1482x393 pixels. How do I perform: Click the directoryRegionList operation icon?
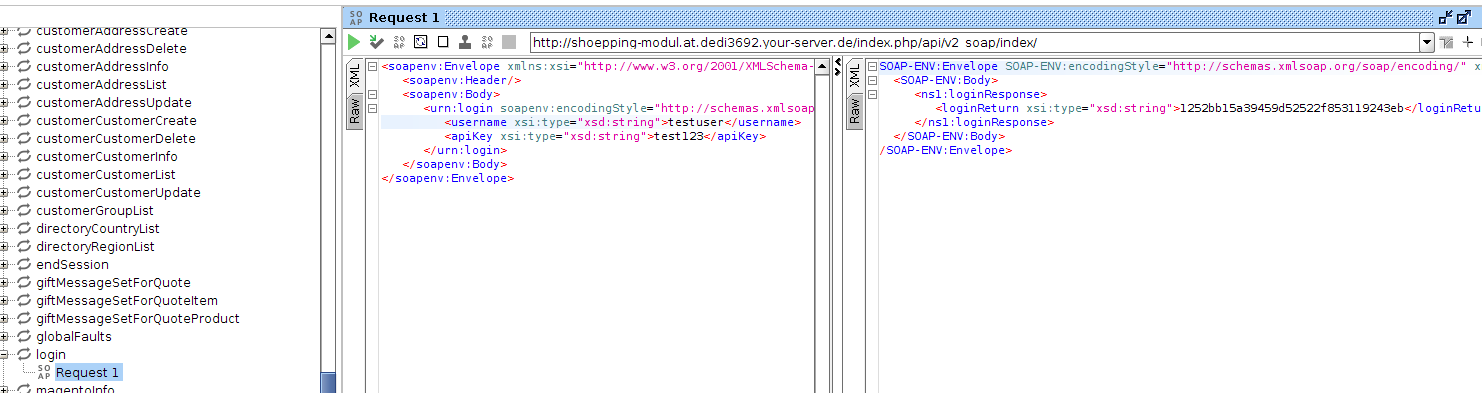pos(25,247)
